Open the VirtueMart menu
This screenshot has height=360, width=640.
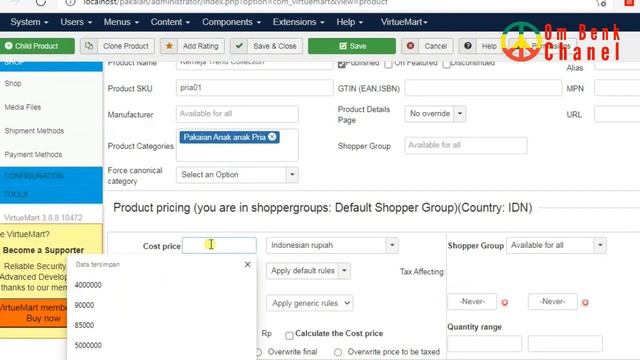(x=404, y=22)
